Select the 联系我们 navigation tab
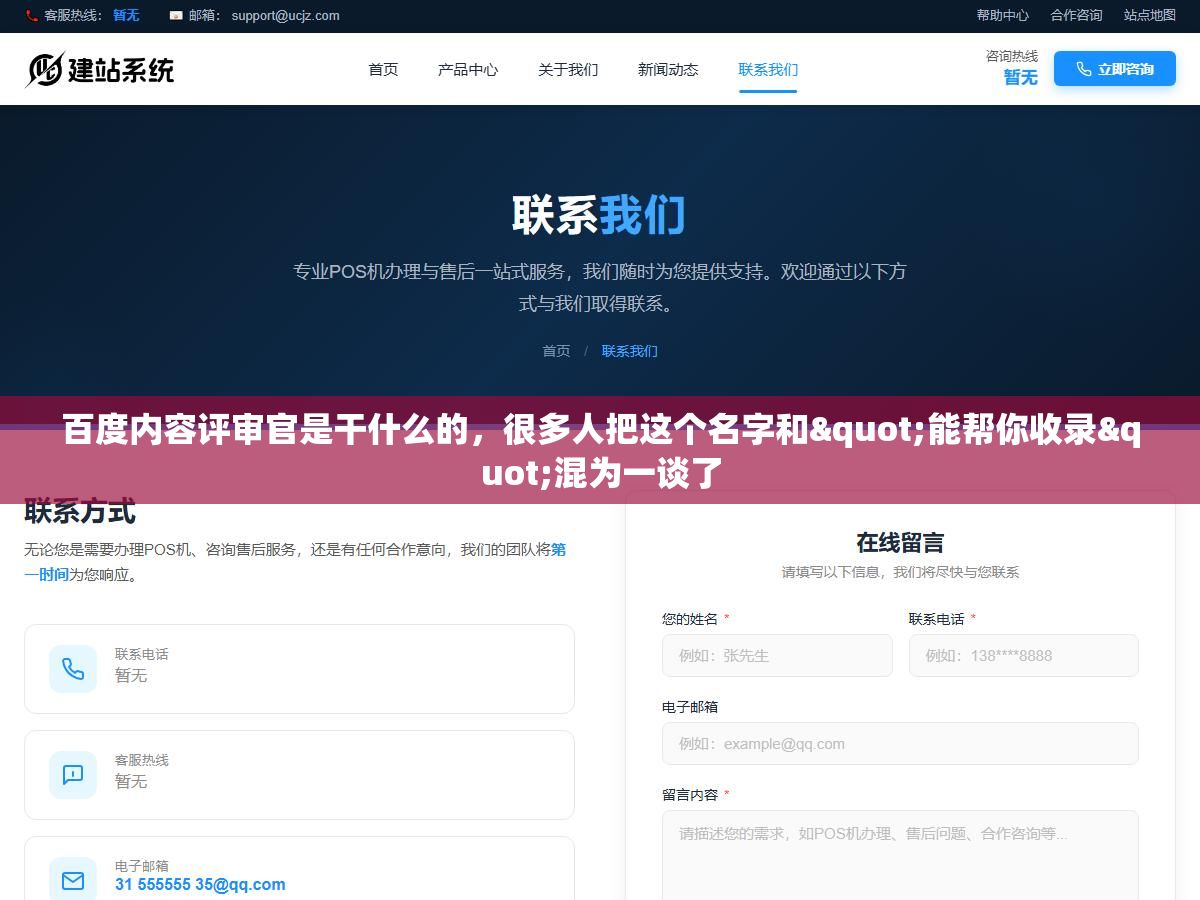 click(x=768, y=69)
